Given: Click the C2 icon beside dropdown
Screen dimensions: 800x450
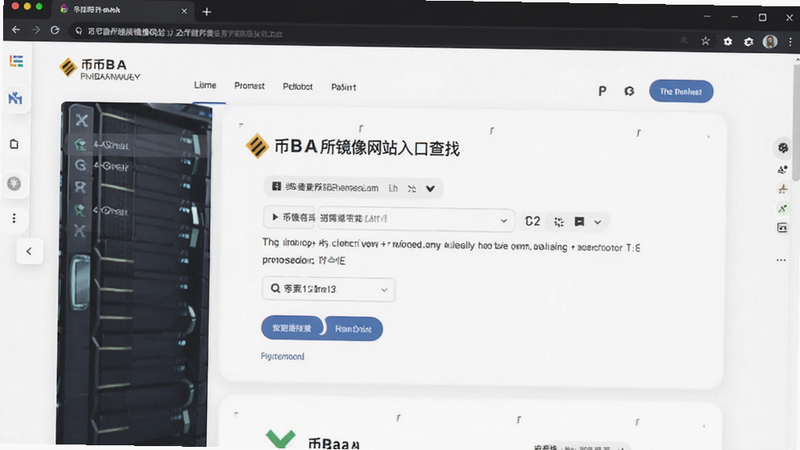Looking at the screenshot, I should [x=532, y=221].
